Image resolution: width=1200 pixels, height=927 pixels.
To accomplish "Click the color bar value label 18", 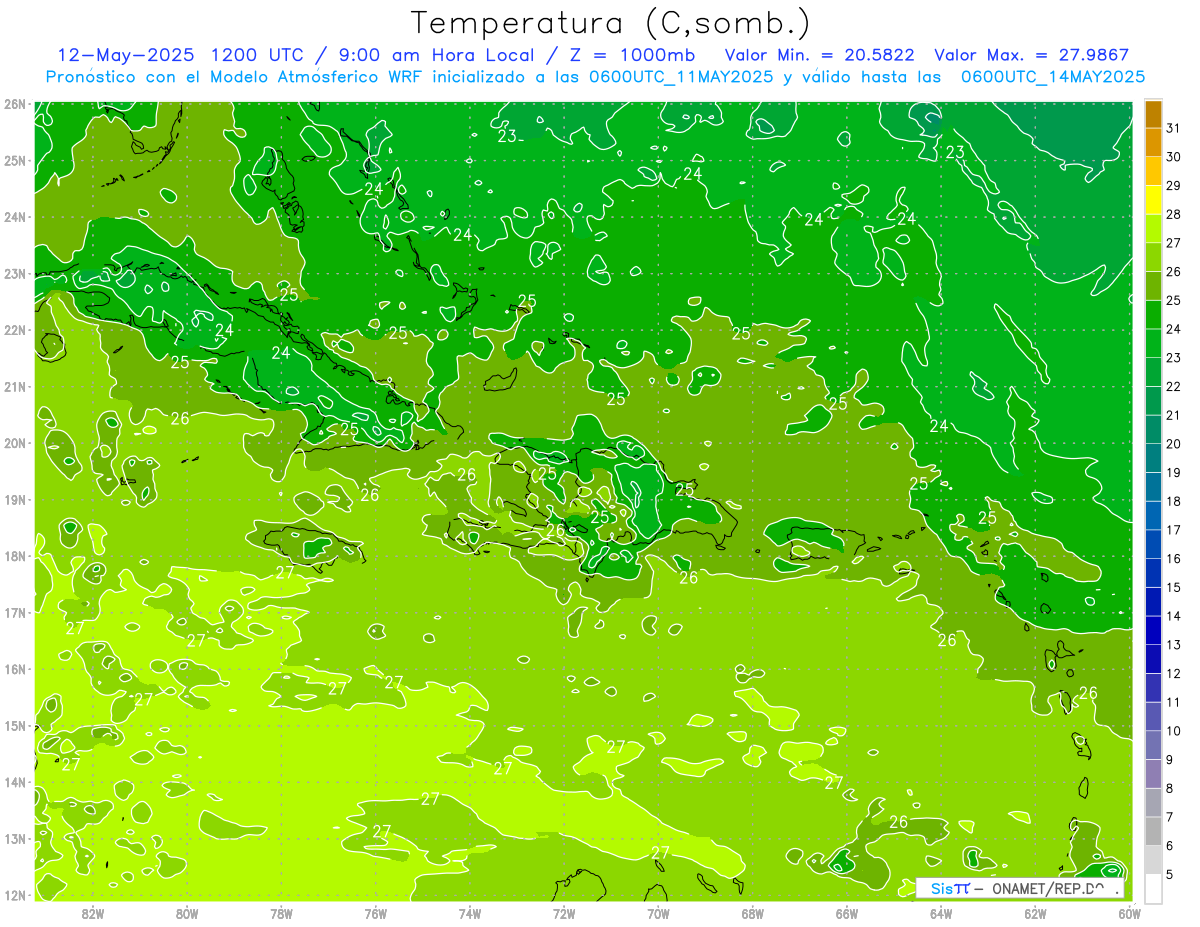I will (1173, 501).
